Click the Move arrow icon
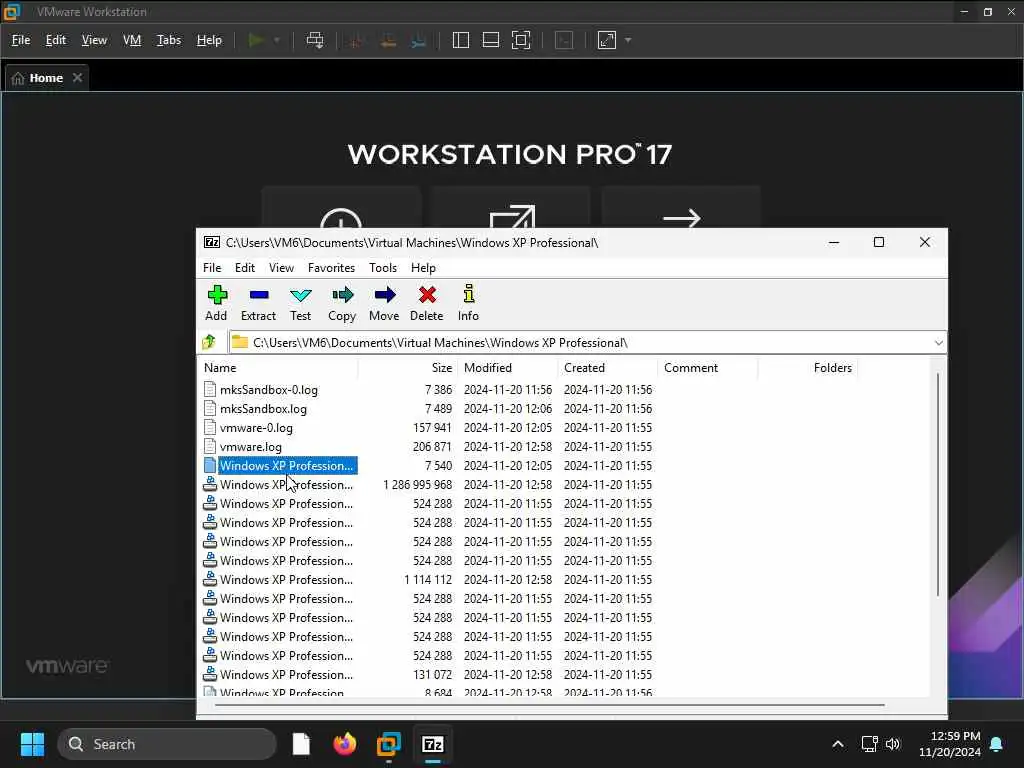 (x=384, y=304)
